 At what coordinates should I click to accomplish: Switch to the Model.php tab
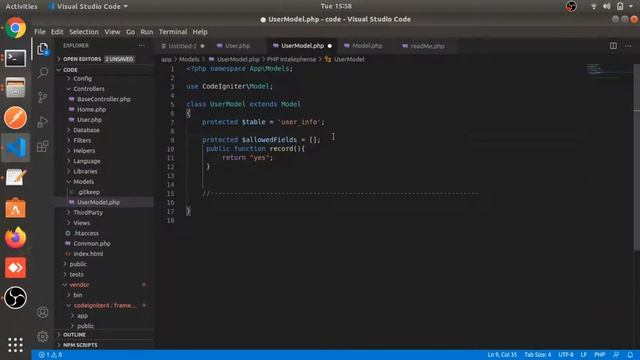tap(367, 46)
